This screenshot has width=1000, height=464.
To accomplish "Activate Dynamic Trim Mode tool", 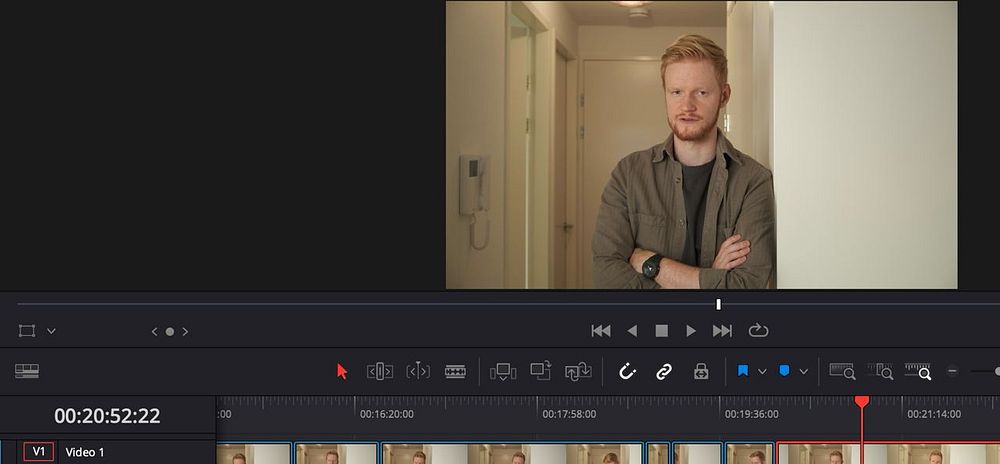I will click(418, 372).
